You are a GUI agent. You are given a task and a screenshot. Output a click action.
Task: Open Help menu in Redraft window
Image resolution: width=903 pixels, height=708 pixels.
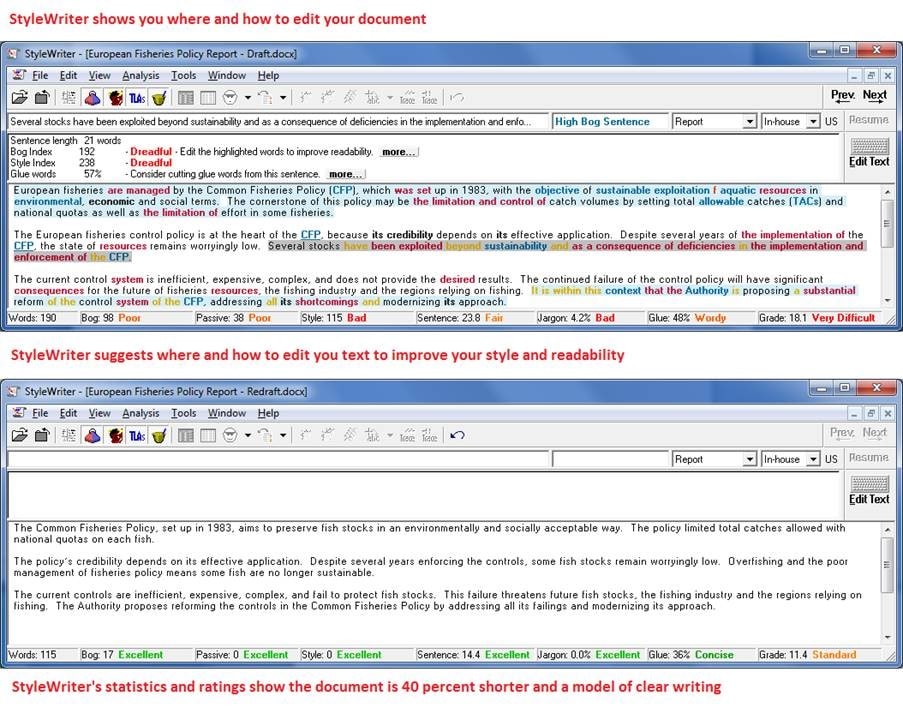pos(268,413)
